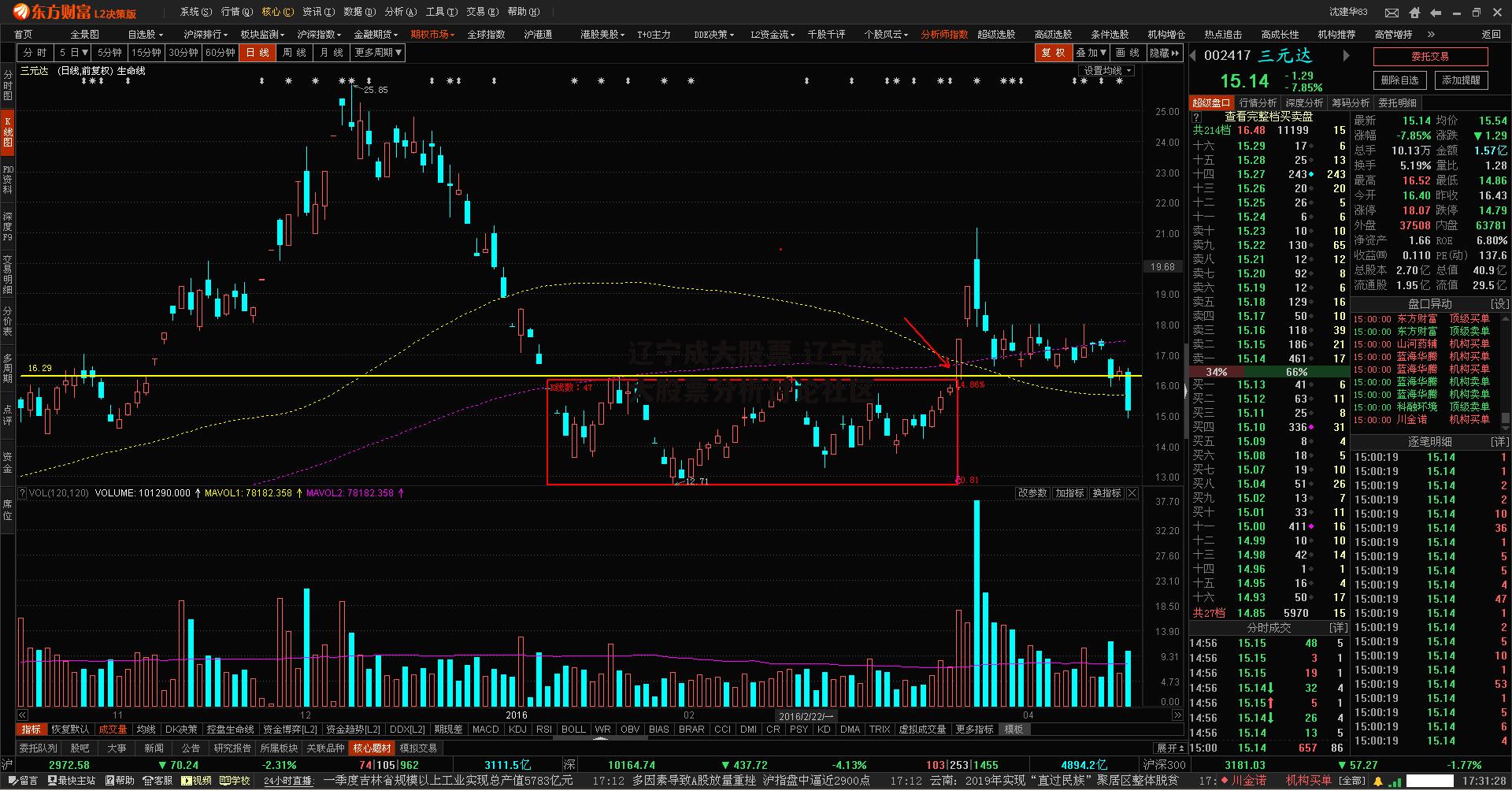Open 分价表 side tab
This screenshot has height=791, width=1512.
7,321
